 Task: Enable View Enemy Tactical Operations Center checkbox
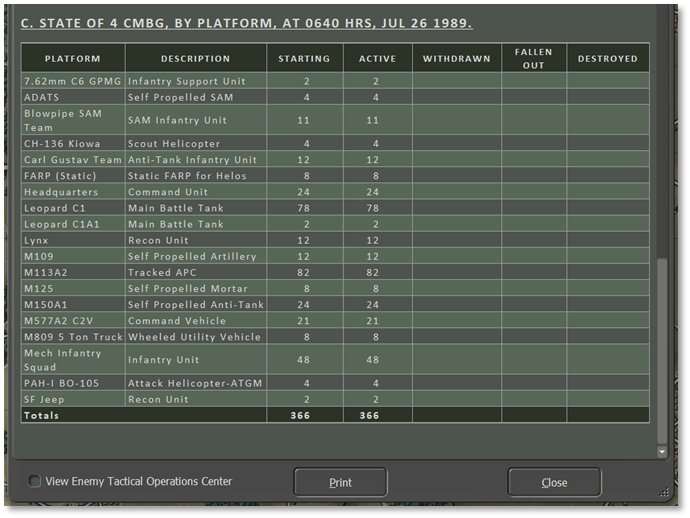coord(35,481)
